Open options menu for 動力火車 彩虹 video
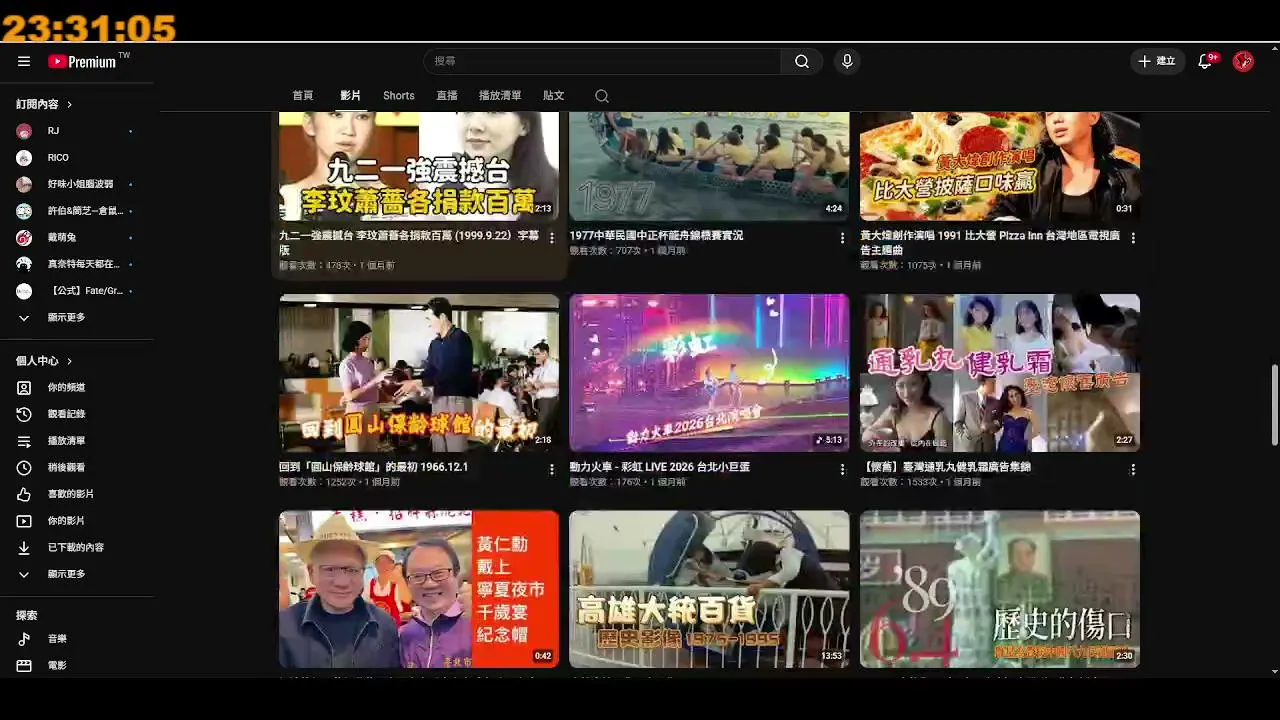Viewport: 1280px width, 720px height. click(x=842, y=469)
